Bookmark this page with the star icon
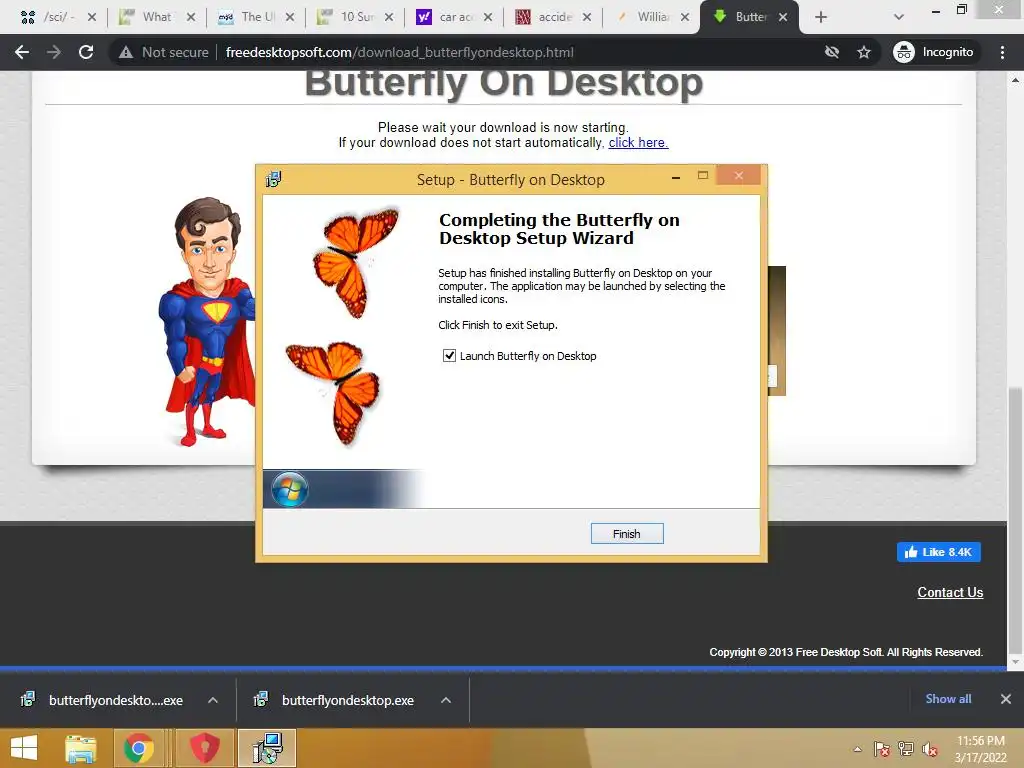Viewport: 1024px width, 768px height. [x=864, y=52]
